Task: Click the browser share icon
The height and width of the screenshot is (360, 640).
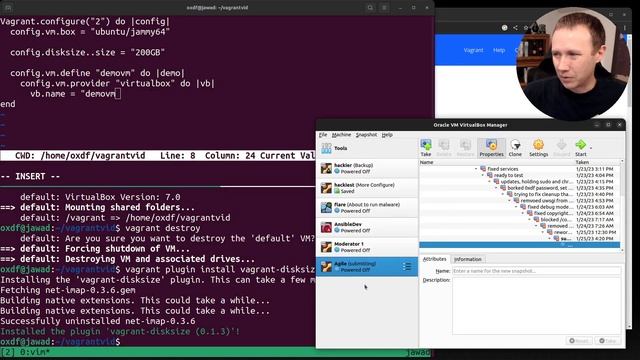Action: pos(516,28)
